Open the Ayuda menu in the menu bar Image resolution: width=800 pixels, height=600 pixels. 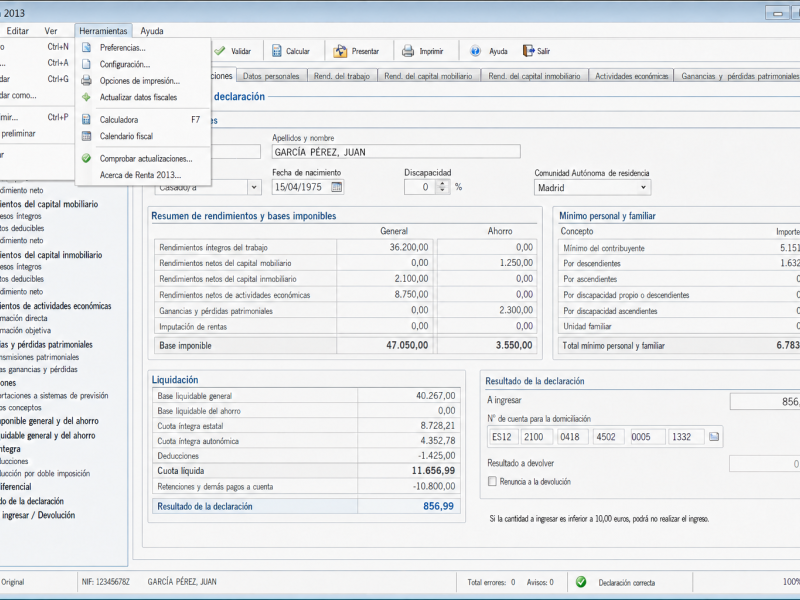(x=152, y=31)
